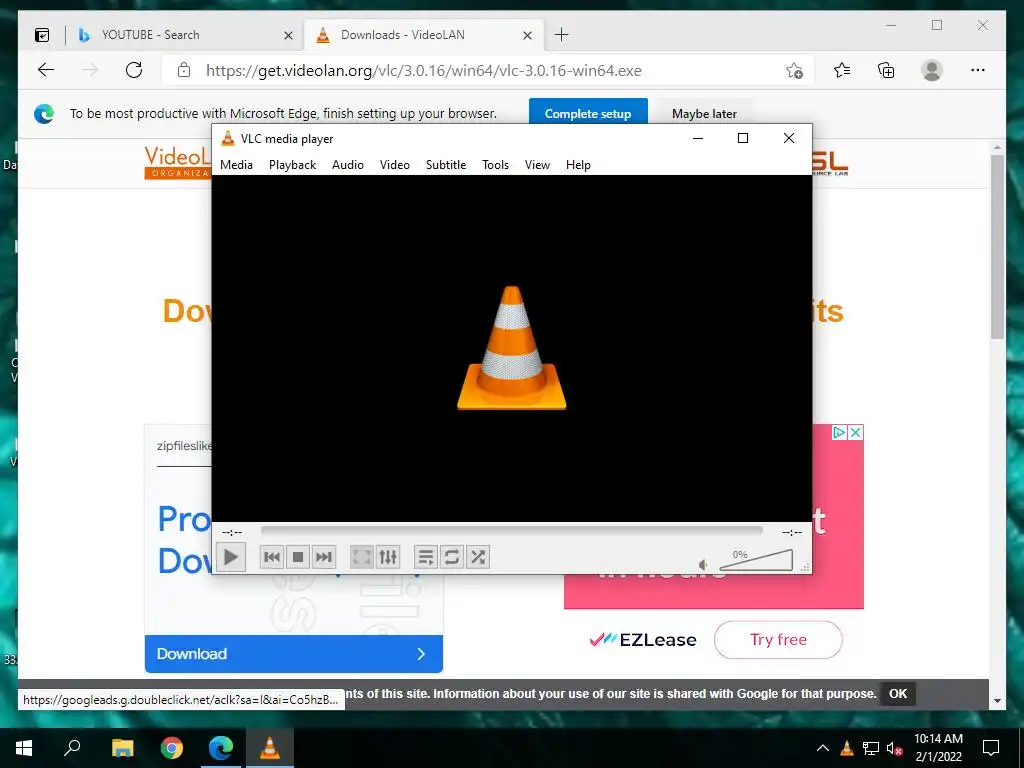Open the VLC Audio menu
This screenshot has height=768, width=1024.
coord(347,165)
